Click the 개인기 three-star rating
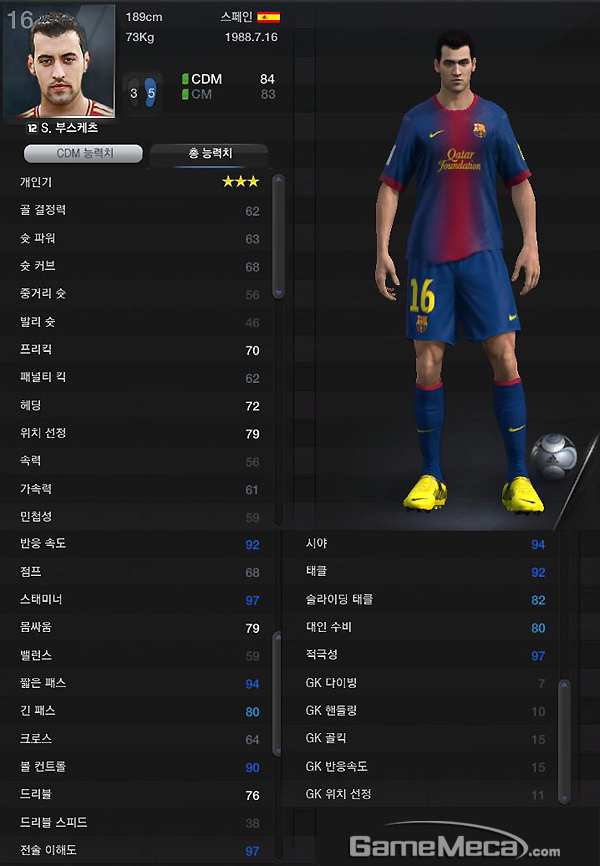 (x=240, y=182)
